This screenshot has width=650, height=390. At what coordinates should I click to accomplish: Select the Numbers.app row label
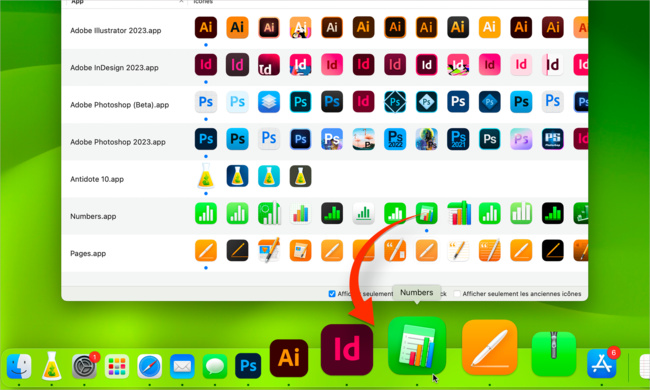[93, 216]
